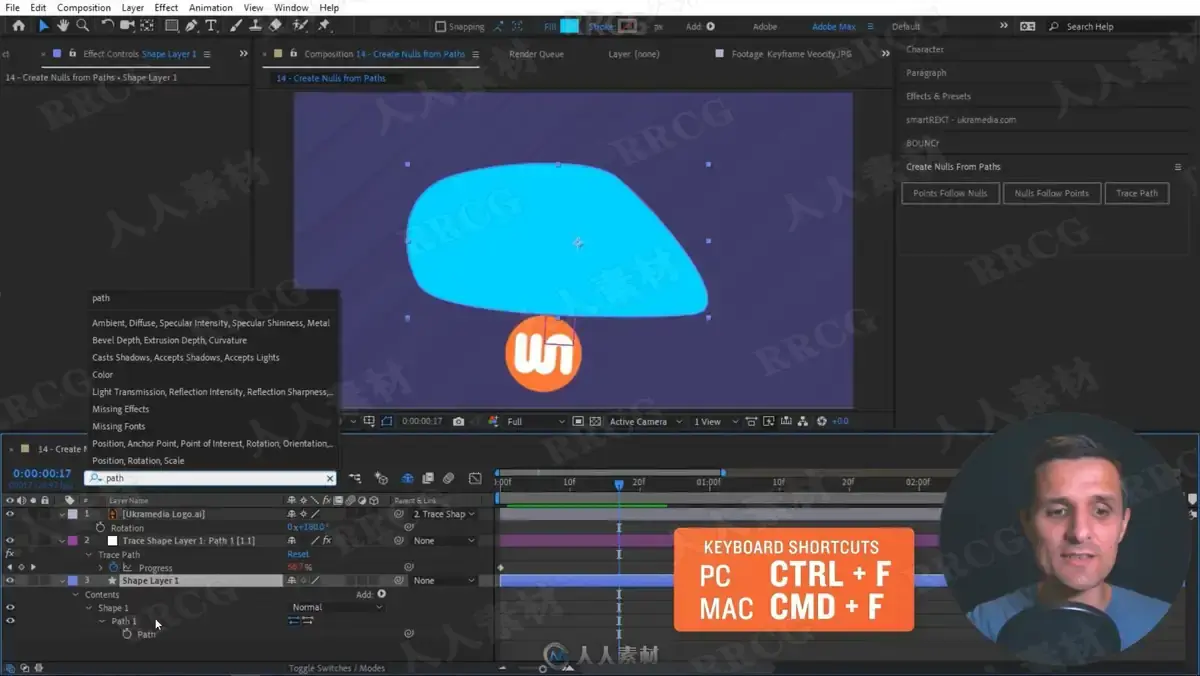This screenshot has width=1200, height=676.
Task: Expand the Progress property
Action: [100, 568]
